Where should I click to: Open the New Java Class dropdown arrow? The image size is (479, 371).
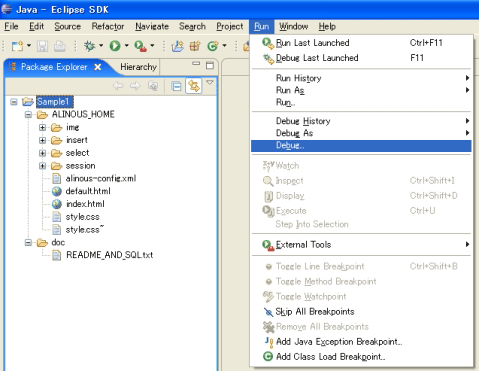click(x=224, y=45)
